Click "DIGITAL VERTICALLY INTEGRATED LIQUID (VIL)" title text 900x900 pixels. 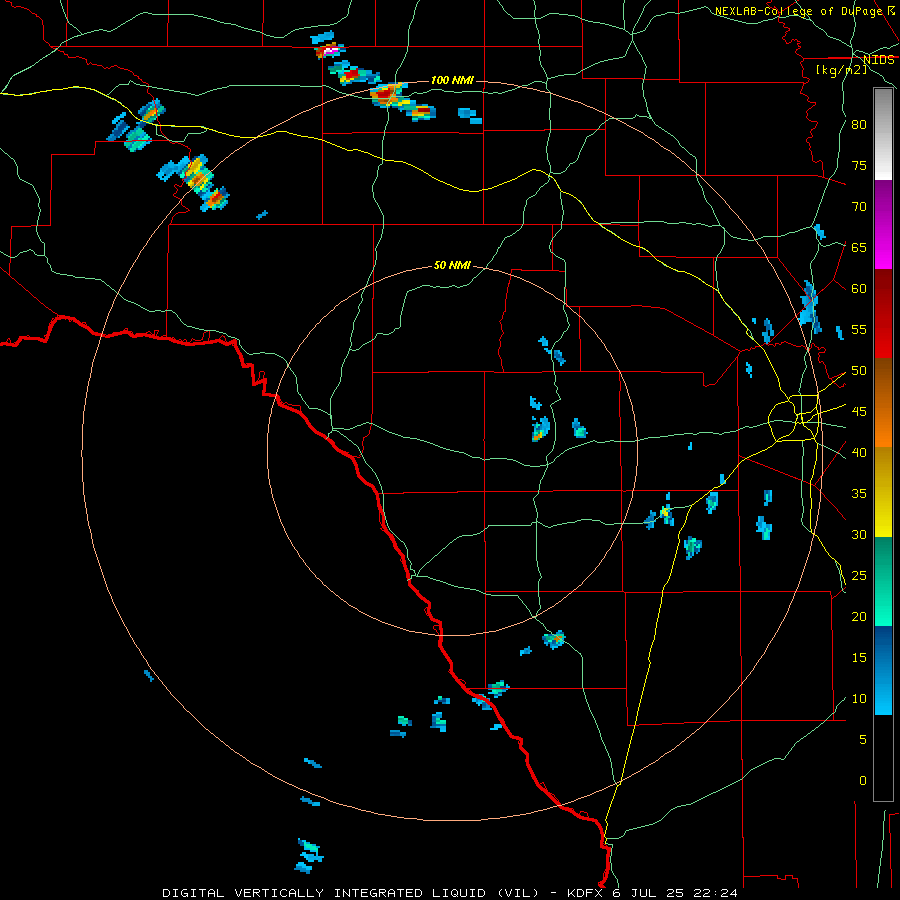click(352, 893)
